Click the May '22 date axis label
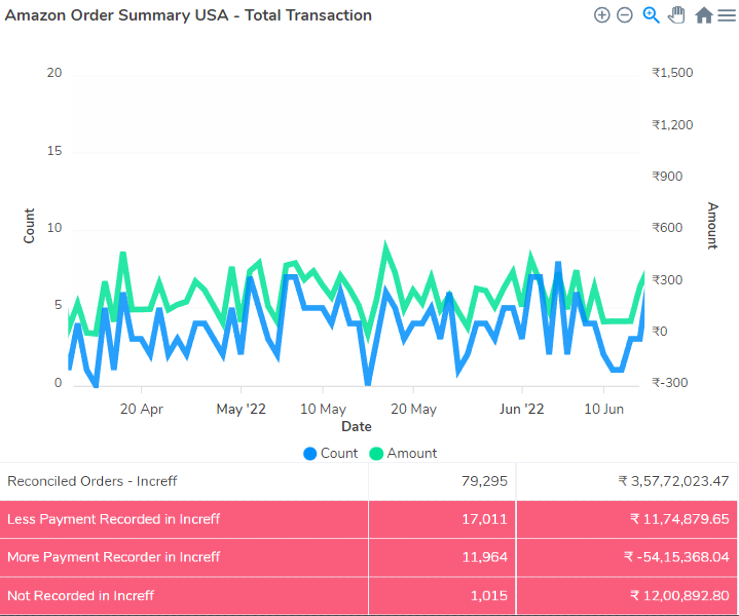 pos(241,409)
